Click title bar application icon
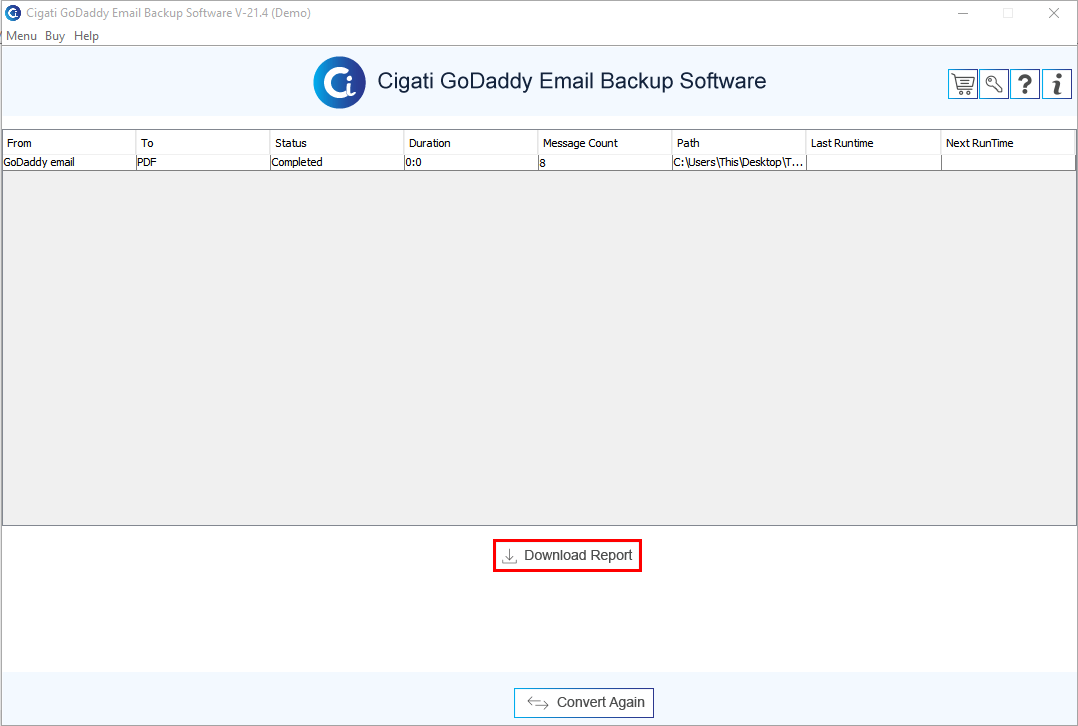 [x=13, y=13]
